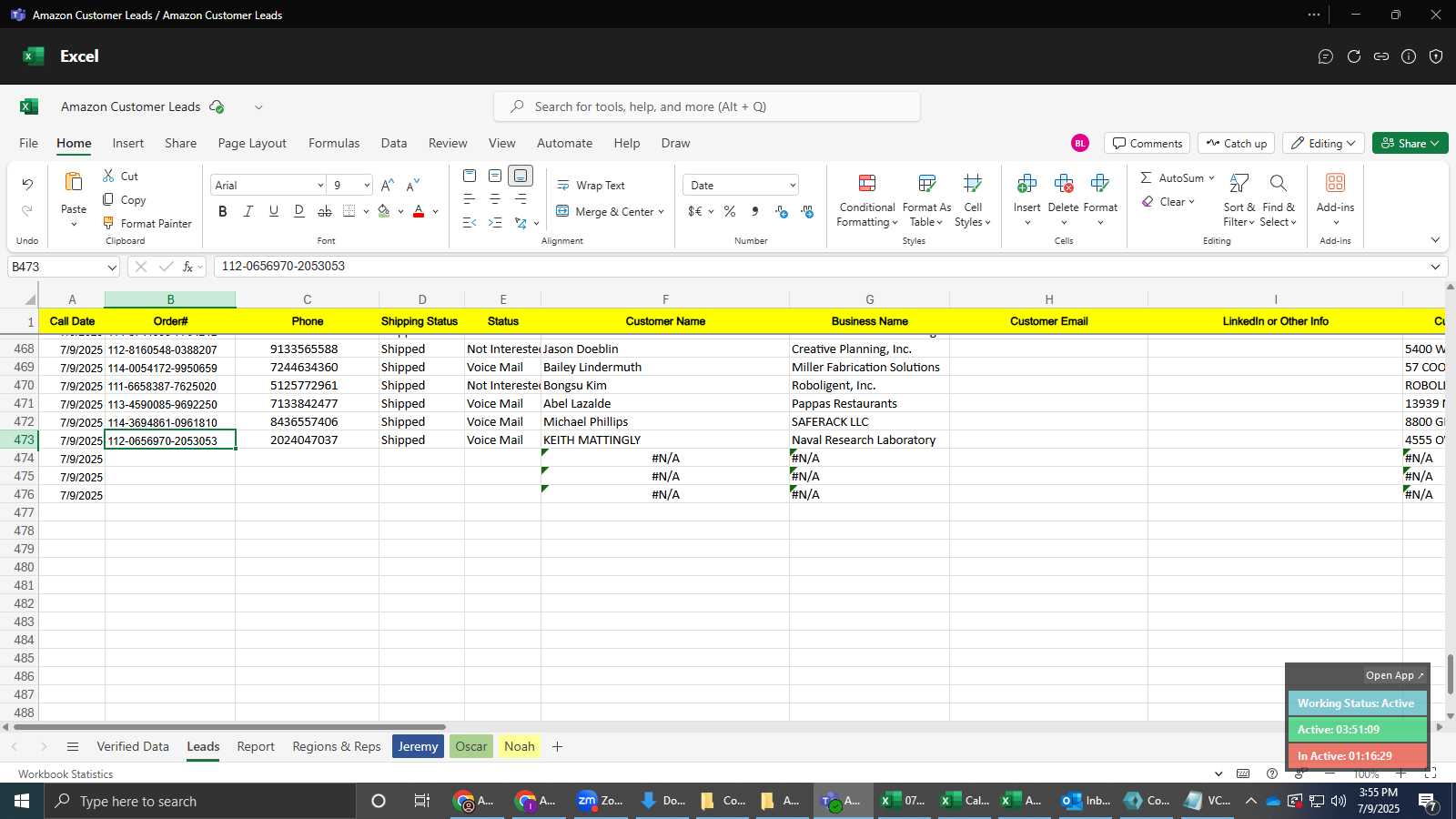Image resolution: width=1456 pixels, height=819 pixels.
Task: Open the Editing mode dropdown
Action: (1324, 144)
